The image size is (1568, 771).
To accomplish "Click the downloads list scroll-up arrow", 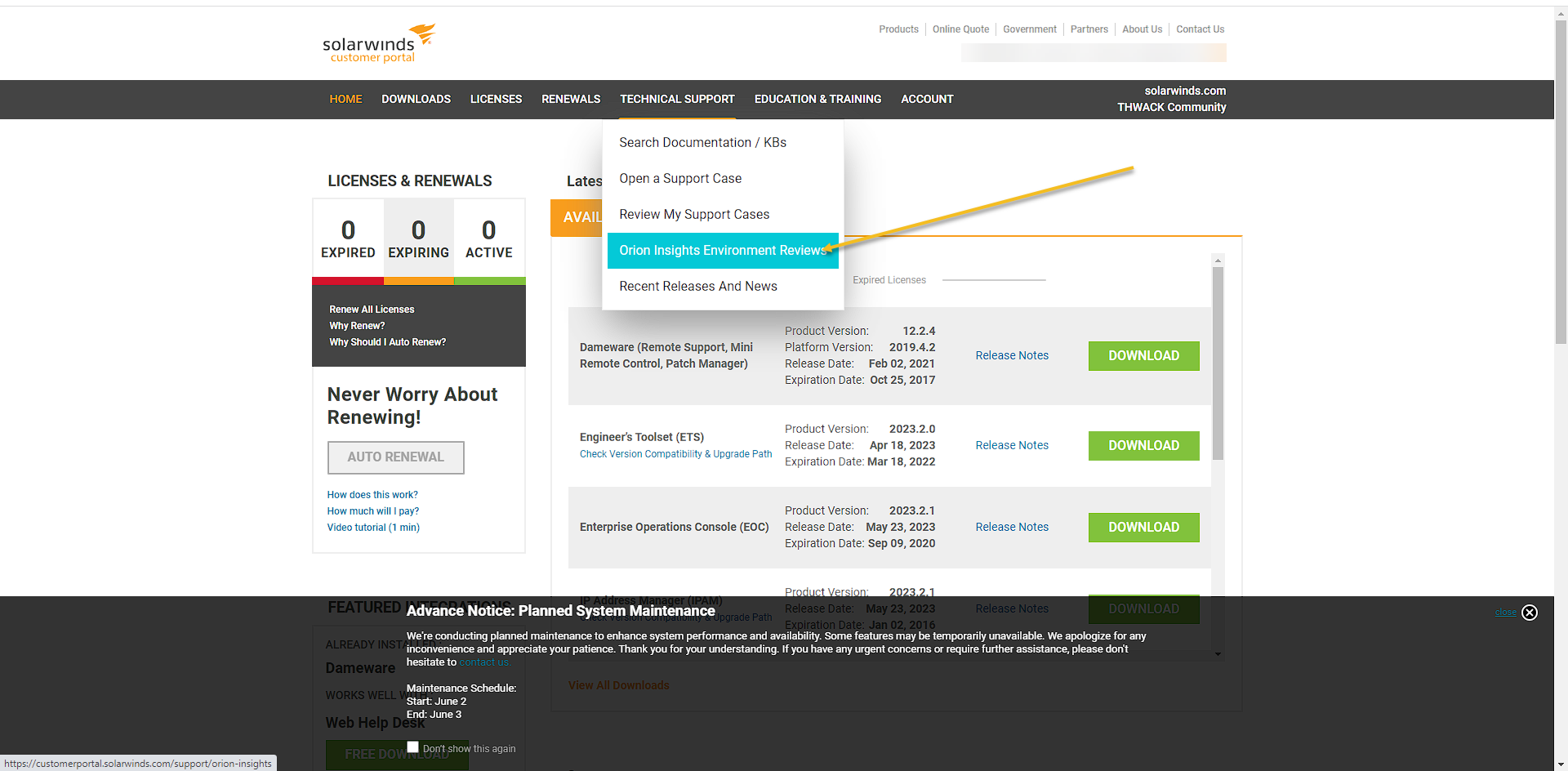I will pyautogui.click(x=1218, y=261).
